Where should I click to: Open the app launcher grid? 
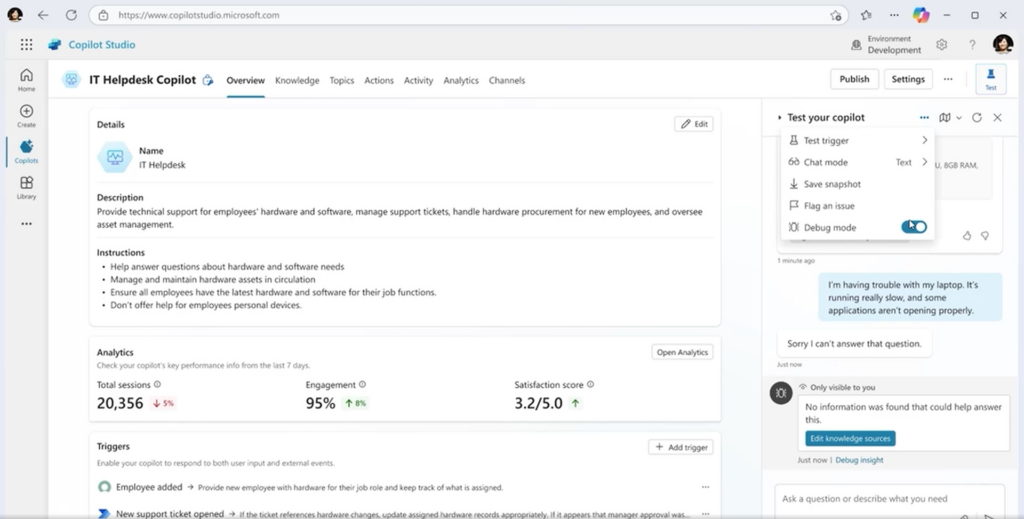coord(26,44)
